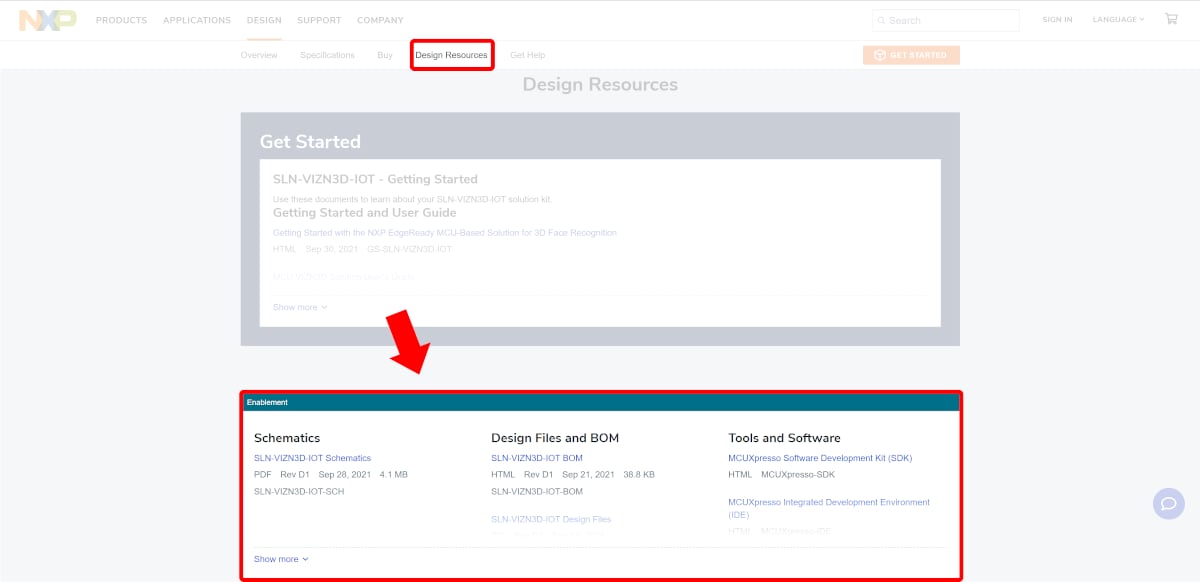This screenshot has height=582, width=1200.
Task: Expand Show more in Get Started
Action: [x=300, y=307]
